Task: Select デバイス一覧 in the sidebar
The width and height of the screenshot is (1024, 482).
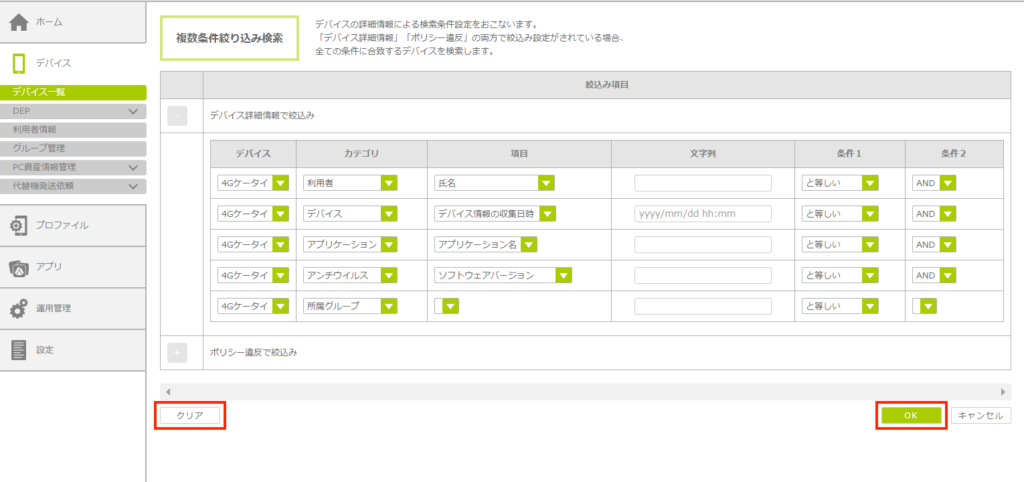Action: point(73,92)
